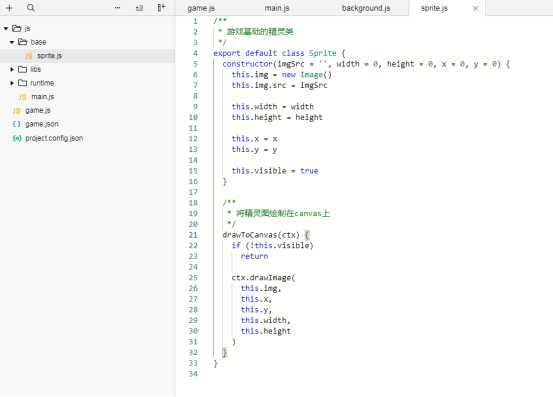The height and width of the screenshot is (397, 553).
Task: Click the JS file icon beside sprite.js
Action: coord(29,56)
